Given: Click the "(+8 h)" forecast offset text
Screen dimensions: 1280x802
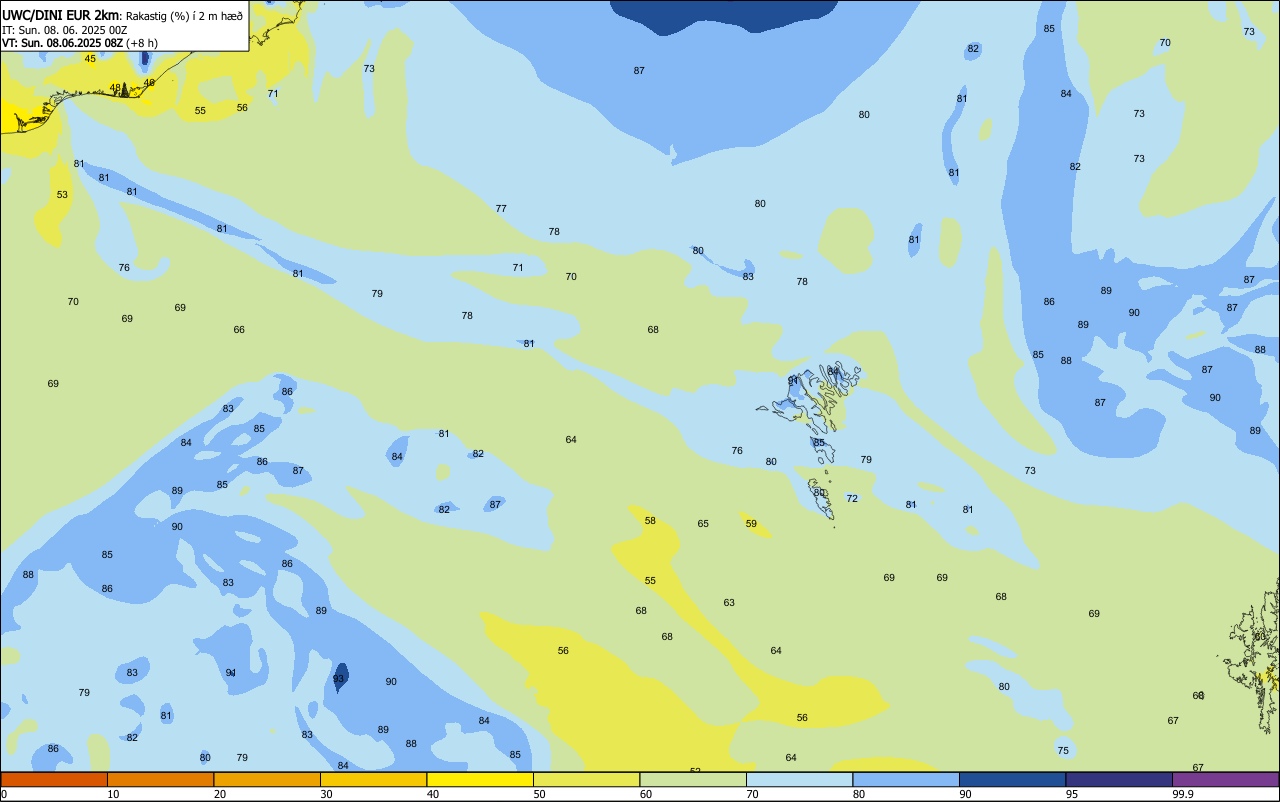Looking at the screenshot, I should (140, 43).
